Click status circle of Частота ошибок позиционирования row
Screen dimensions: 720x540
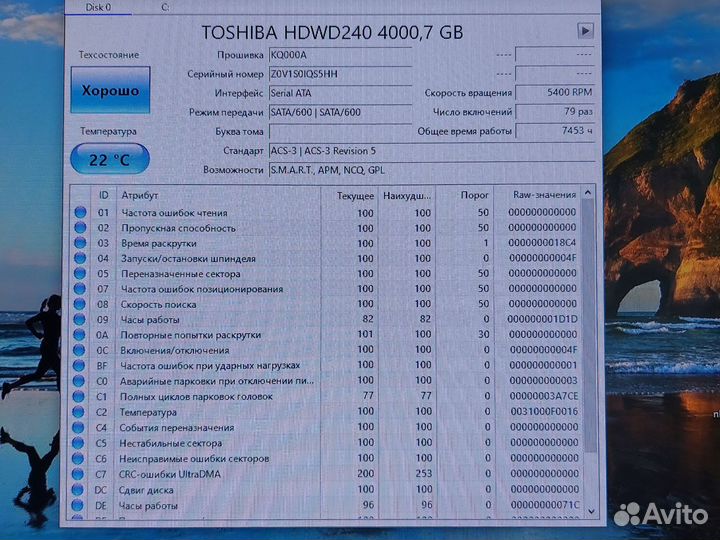point(80,288)
